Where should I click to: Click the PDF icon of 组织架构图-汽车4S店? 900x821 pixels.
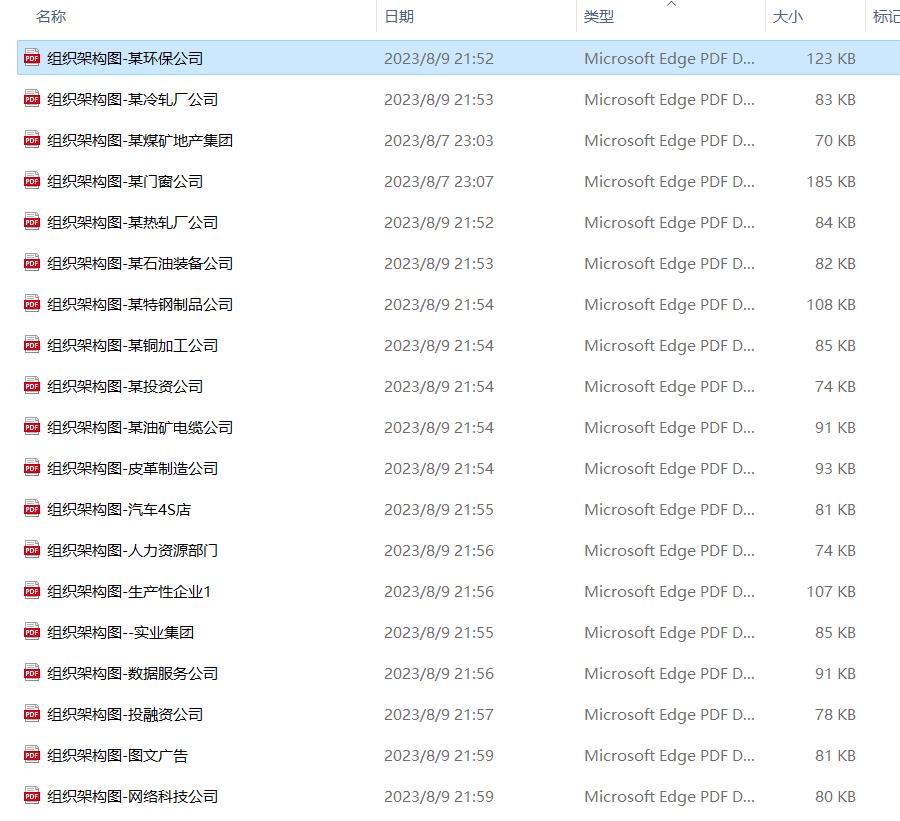pyautogui.click(x=32, y=509)
